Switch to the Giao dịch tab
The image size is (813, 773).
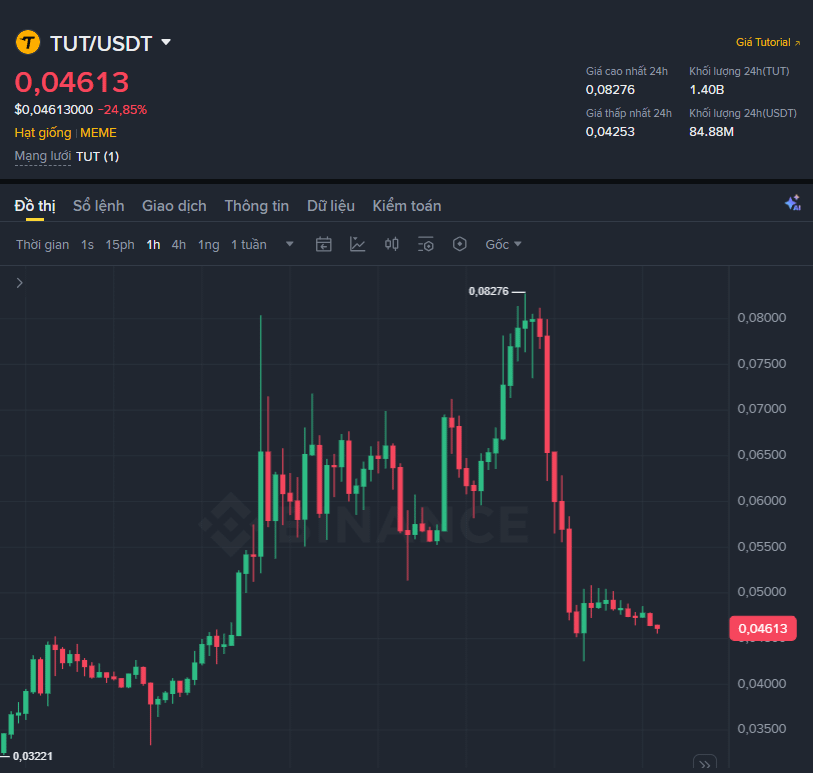[x=174, y=206]
